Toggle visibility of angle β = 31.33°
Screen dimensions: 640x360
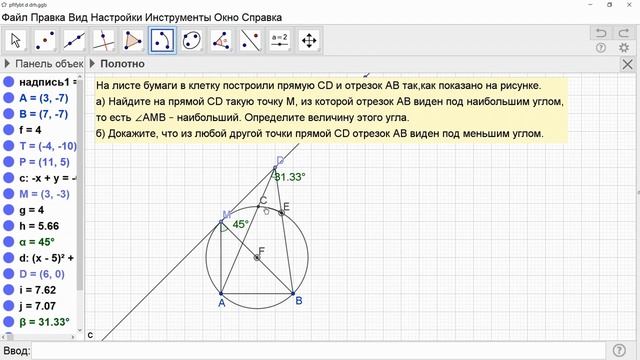tap(9, 322)
